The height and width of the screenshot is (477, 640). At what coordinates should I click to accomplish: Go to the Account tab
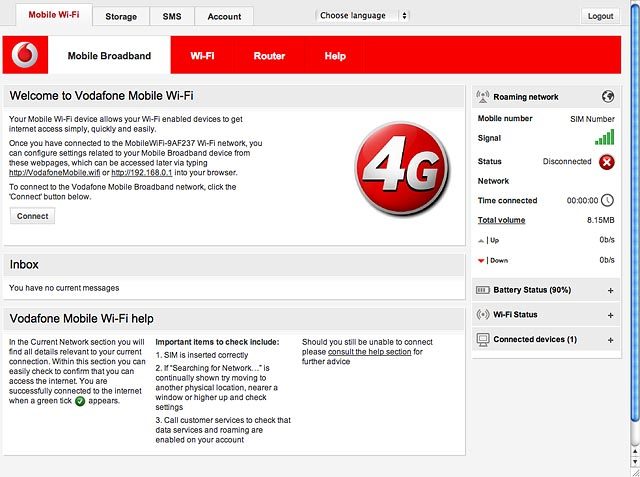[x=224, y=16]
